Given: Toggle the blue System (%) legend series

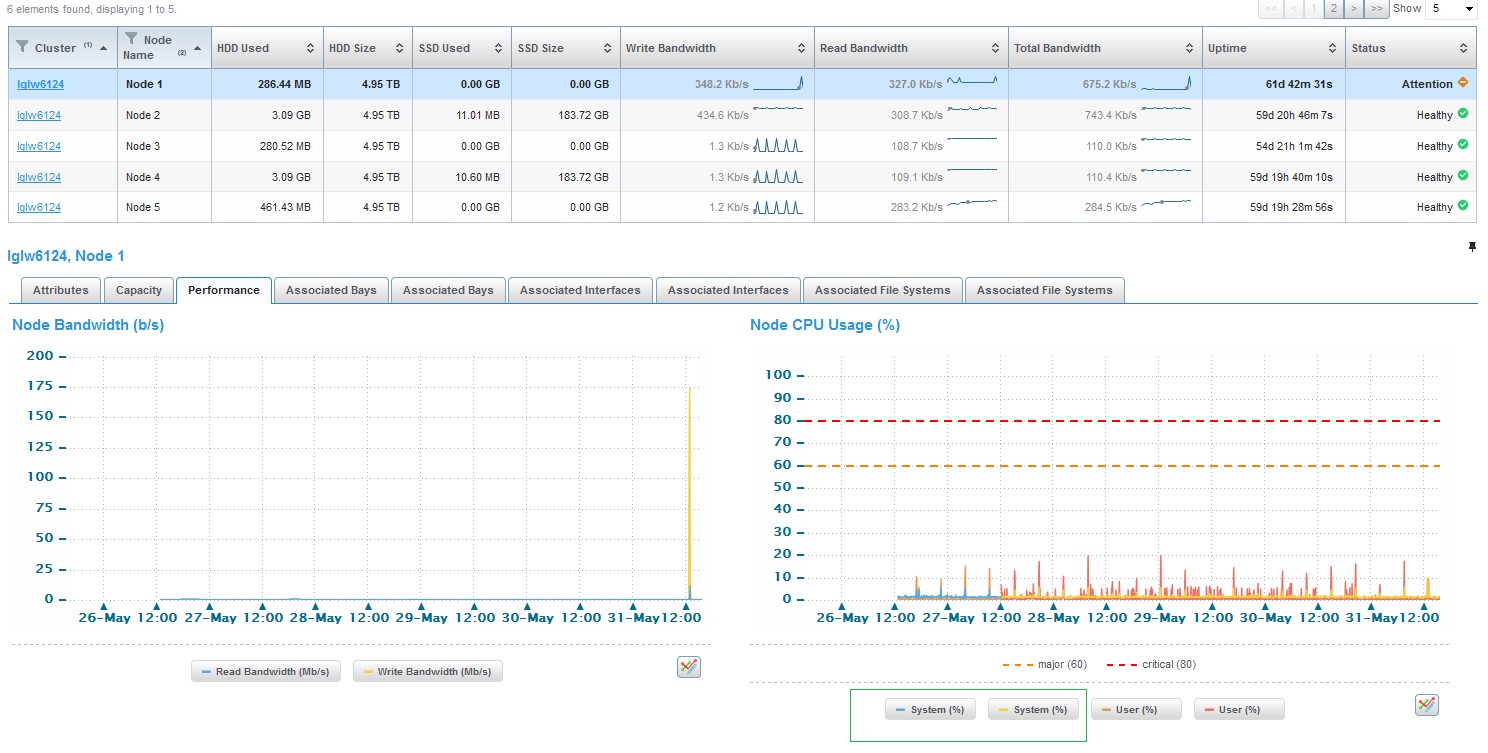Looking at the screenshot, I should pos(930,710).
